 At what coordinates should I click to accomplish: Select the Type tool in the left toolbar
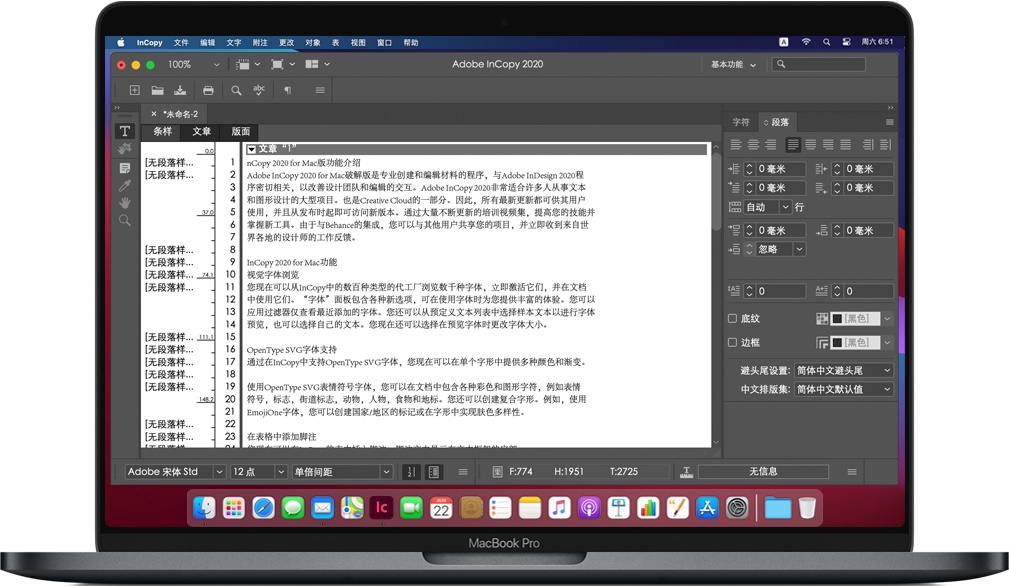click(125, 131)
